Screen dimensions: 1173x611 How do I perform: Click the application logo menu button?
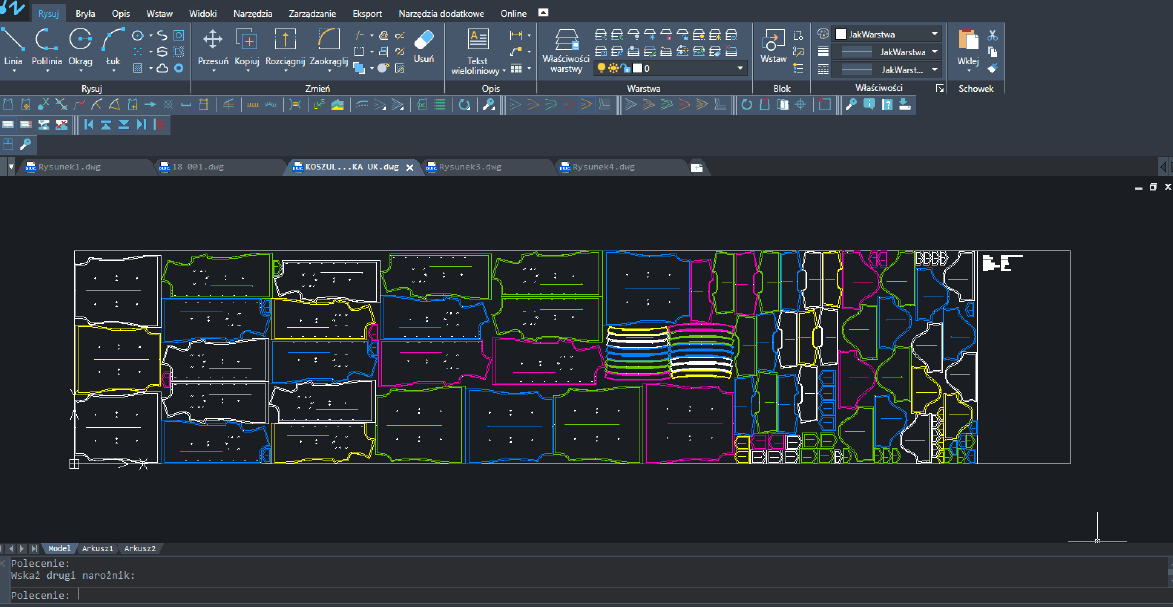pyautogui.click(x=13, y=8)
